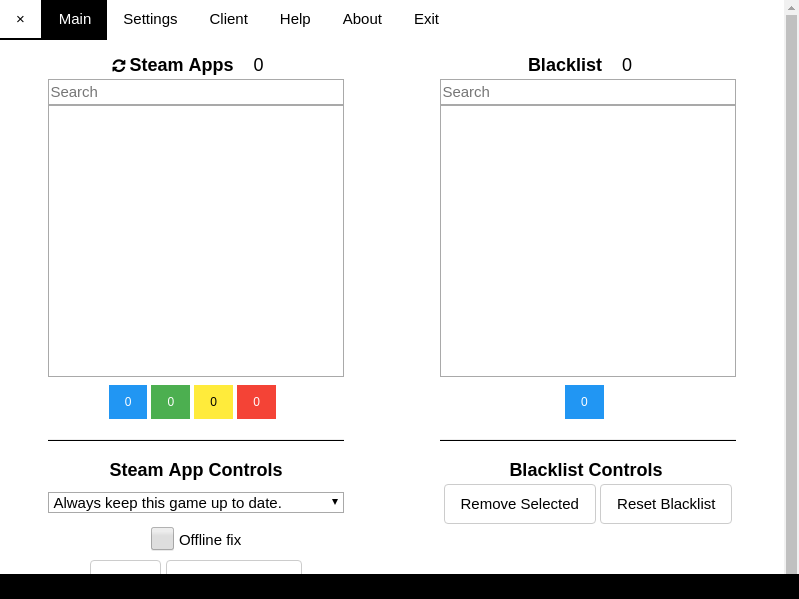
Task: Open the About tab
Action: (362, 19)
